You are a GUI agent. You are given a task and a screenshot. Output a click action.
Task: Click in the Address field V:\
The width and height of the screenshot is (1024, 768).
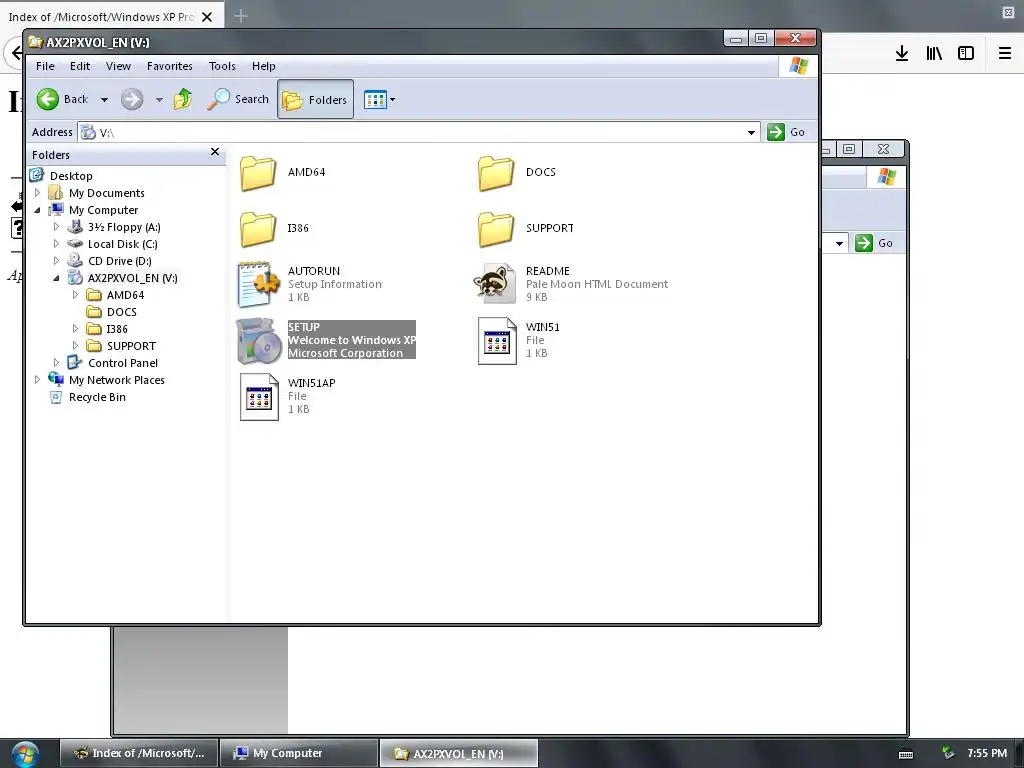(x=418, y=133)
